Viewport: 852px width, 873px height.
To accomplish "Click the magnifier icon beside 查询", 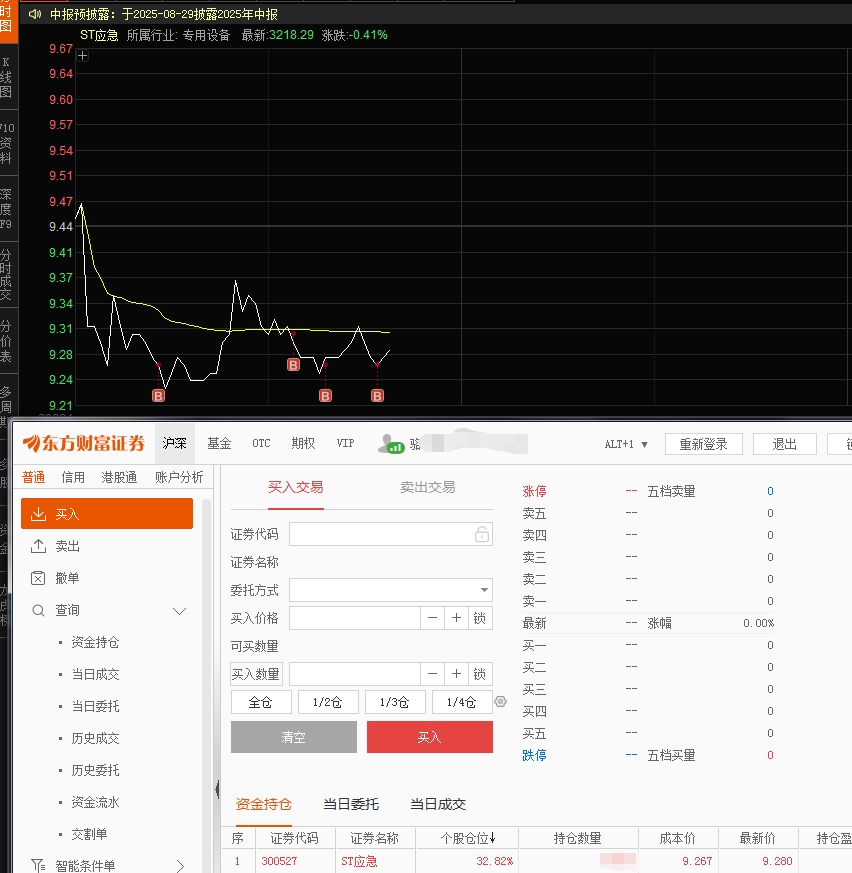I will [38, 610].
